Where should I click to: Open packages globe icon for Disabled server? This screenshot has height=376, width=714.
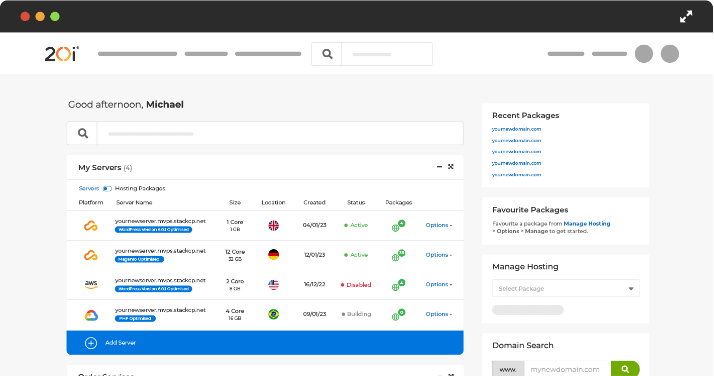click(x=398, y=285)
